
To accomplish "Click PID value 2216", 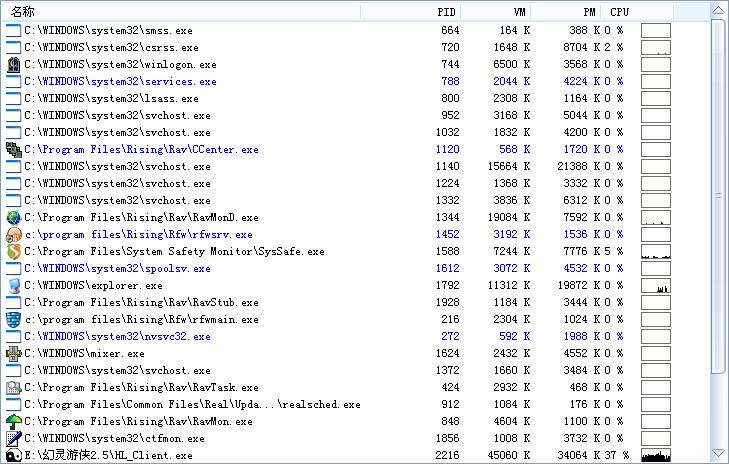I will coord(447,455).
